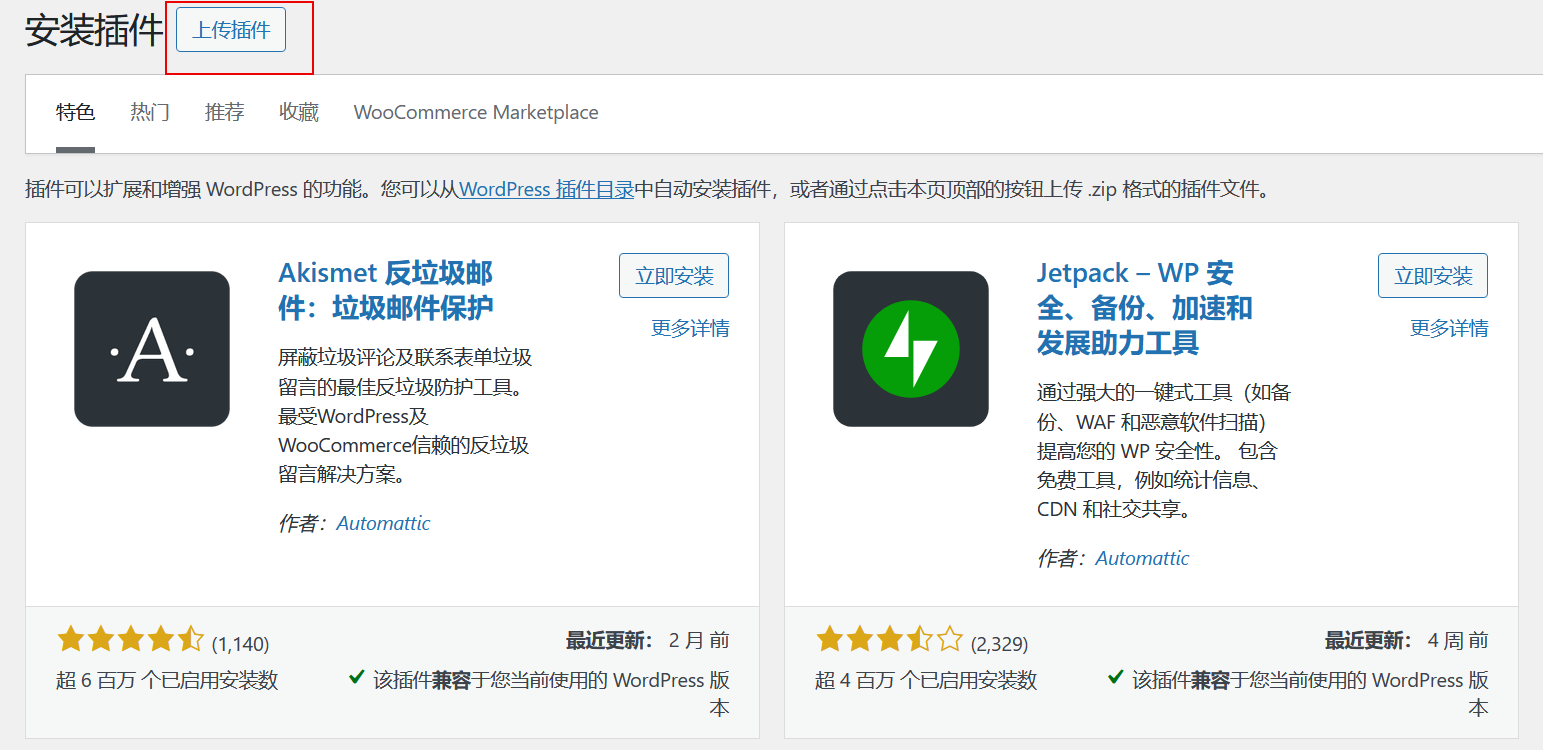Install Jetpack with 立即安装 button
The height and width of the screenshot is (750, 1544).
(x=1432, y=276)
